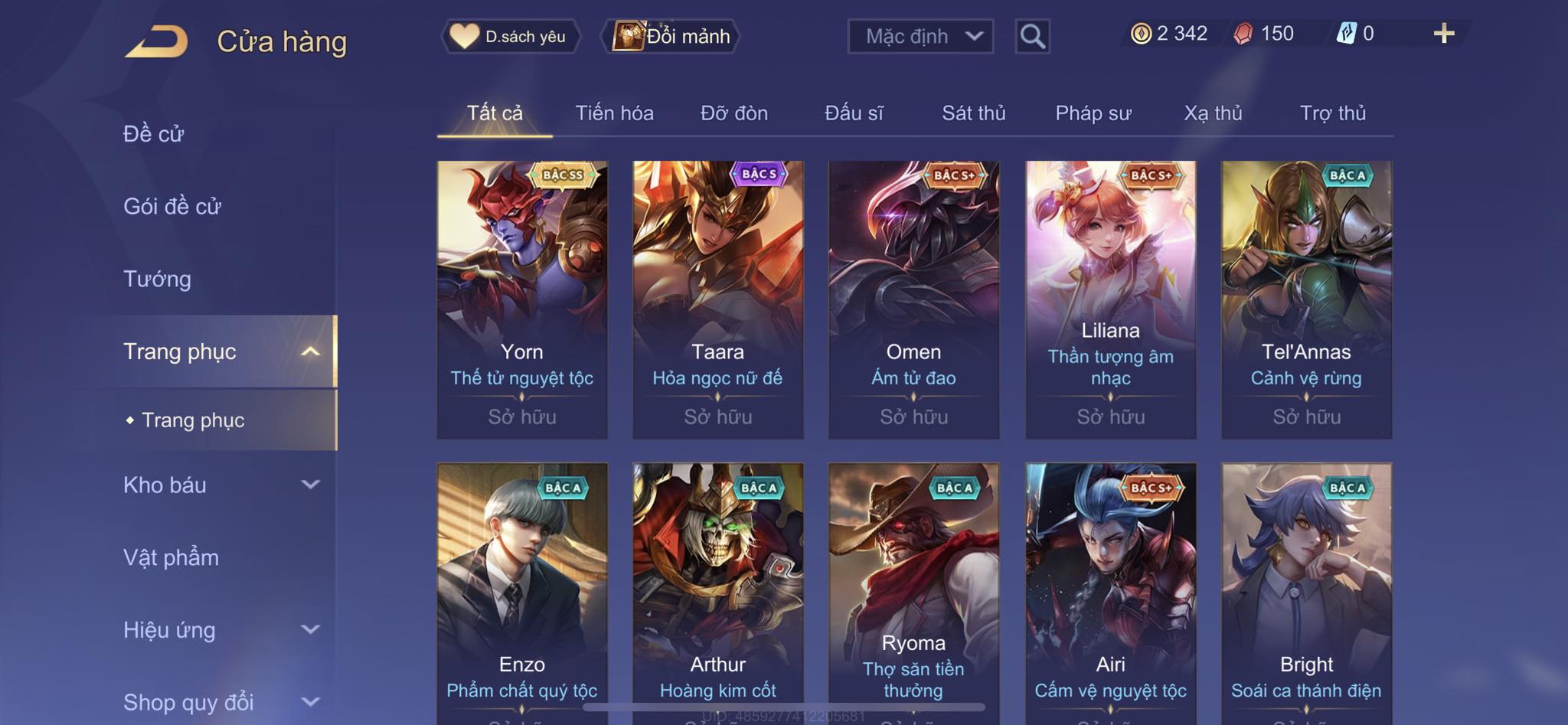
Task: Open the search magnifier icon
Action: tap(1032, 36)
